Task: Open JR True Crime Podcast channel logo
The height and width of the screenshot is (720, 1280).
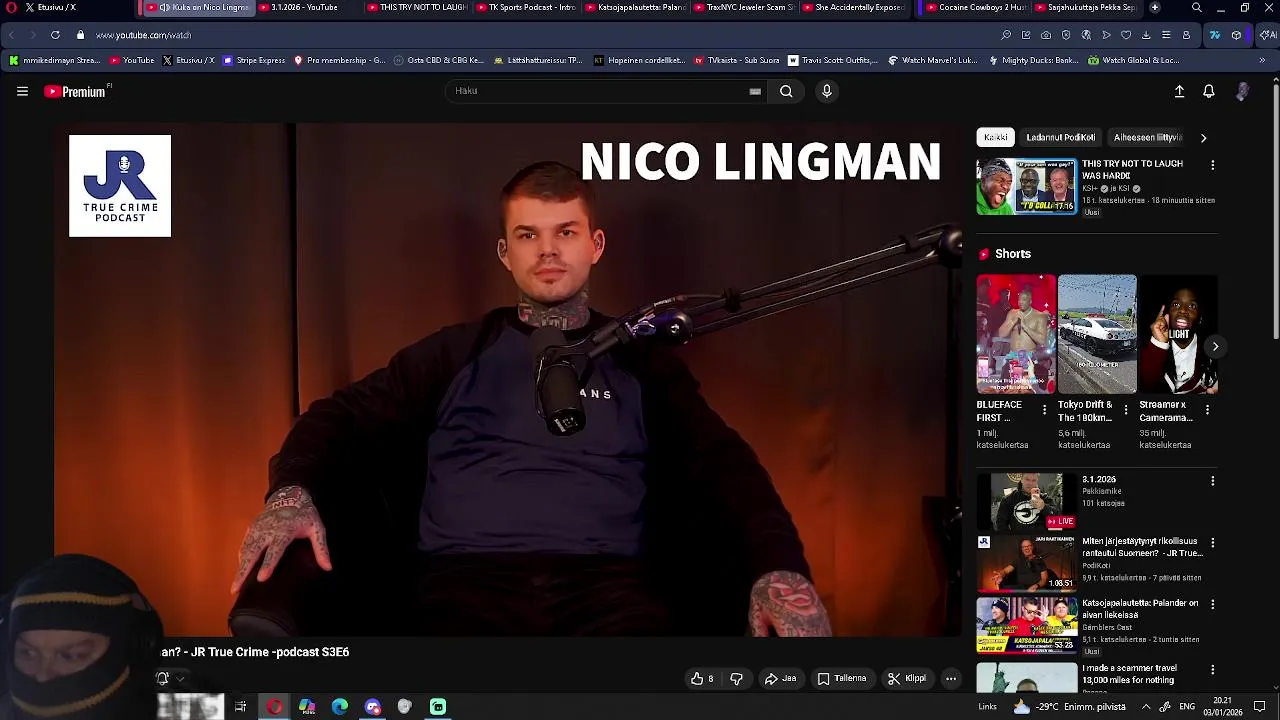Action: click(x=120, y=186)
